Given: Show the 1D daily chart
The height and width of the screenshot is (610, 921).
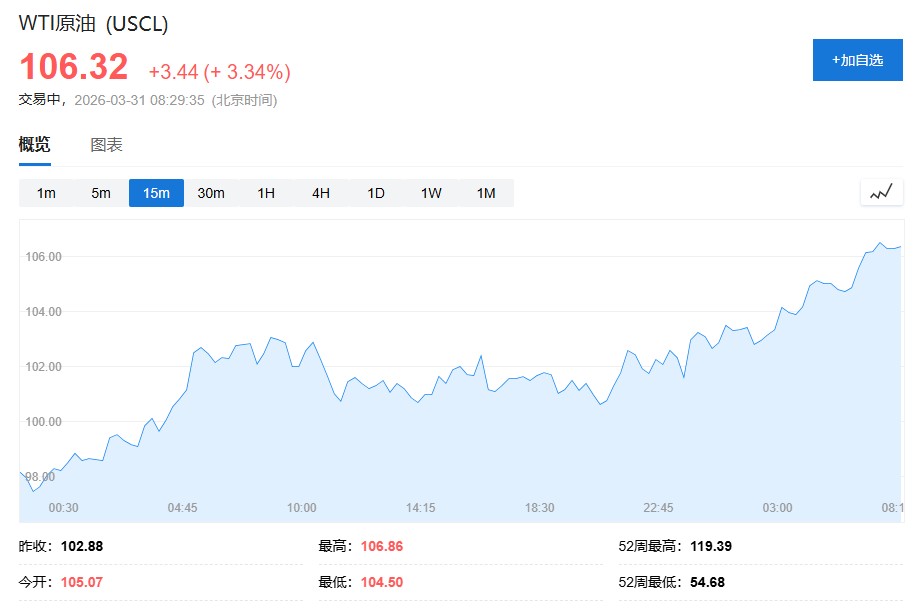Looking at the screenshot, I should pyautogui.click(x=376, y=193).
